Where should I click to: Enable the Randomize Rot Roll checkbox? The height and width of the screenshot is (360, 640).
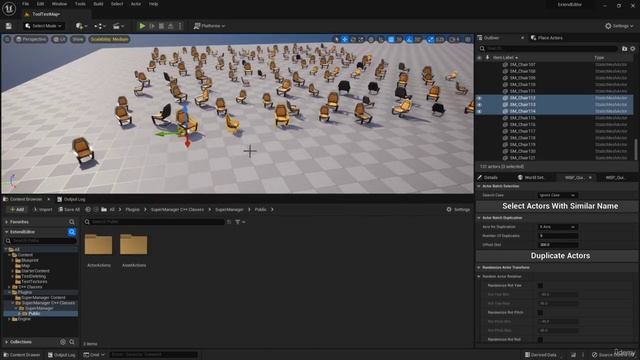click(540, 340)
